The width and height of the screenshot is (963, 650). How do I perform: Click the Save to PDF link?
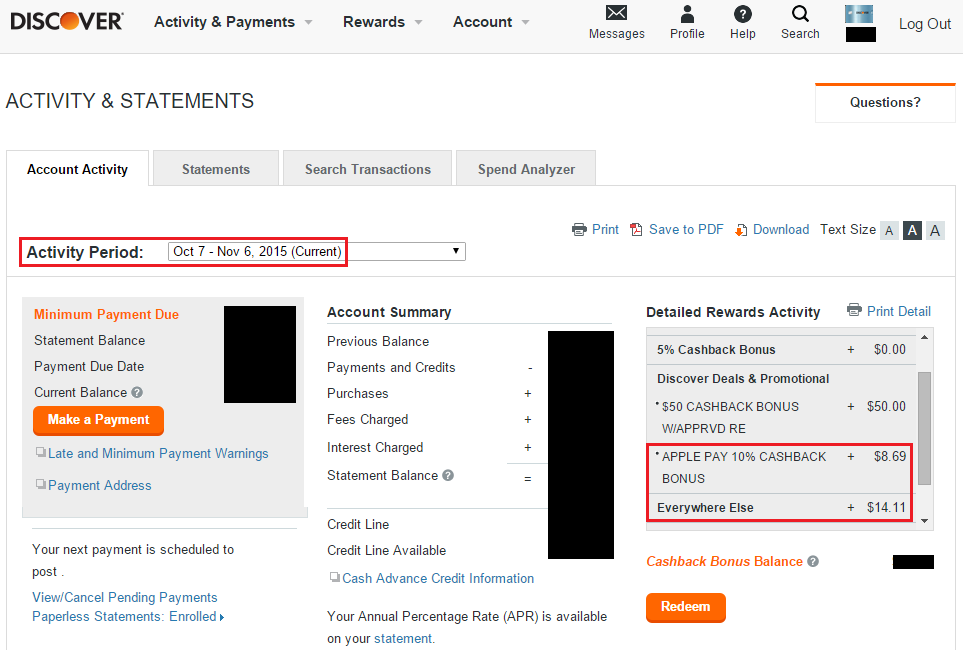686,229
